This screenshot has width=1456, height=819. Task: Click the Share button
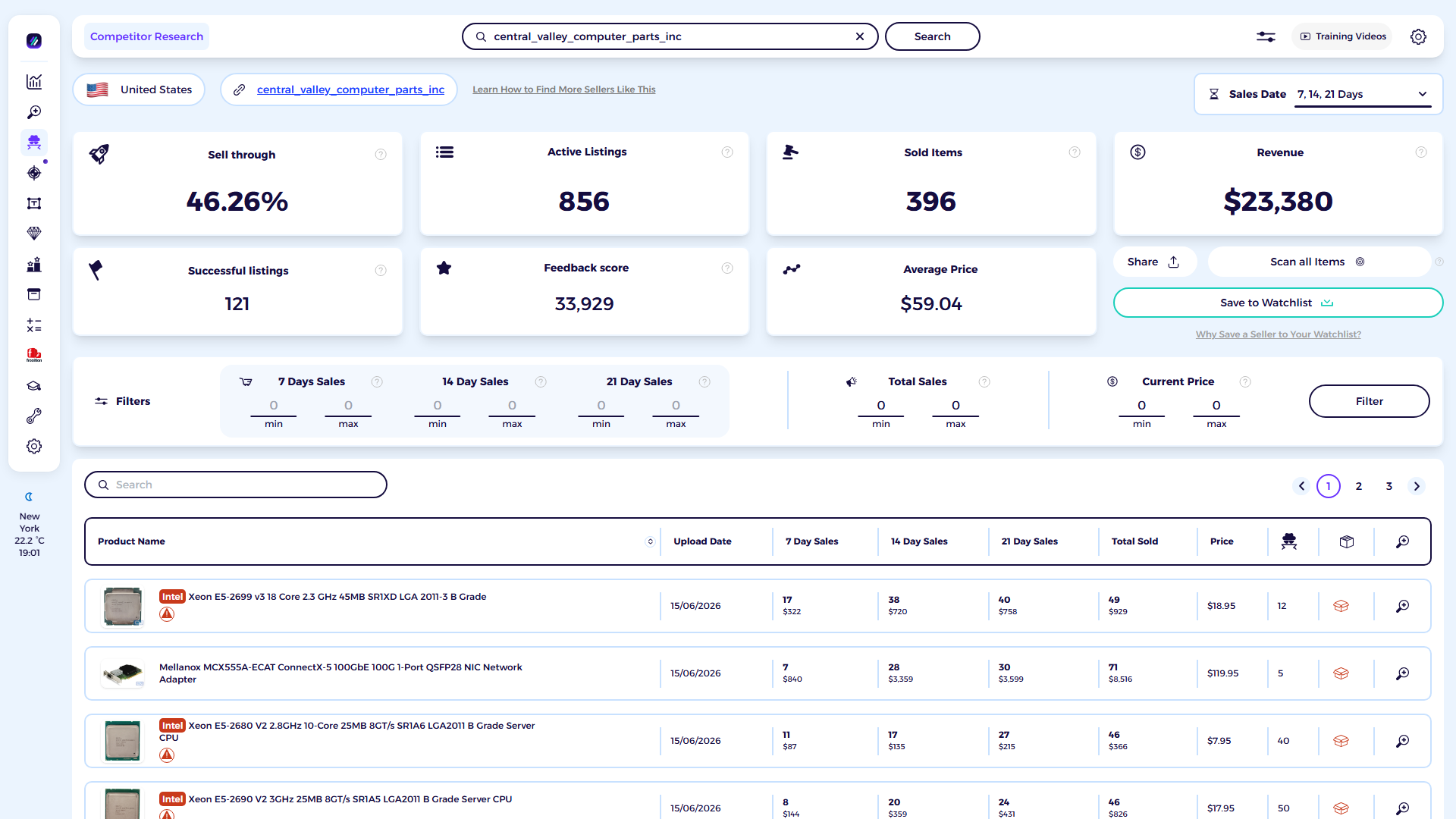1154,262
